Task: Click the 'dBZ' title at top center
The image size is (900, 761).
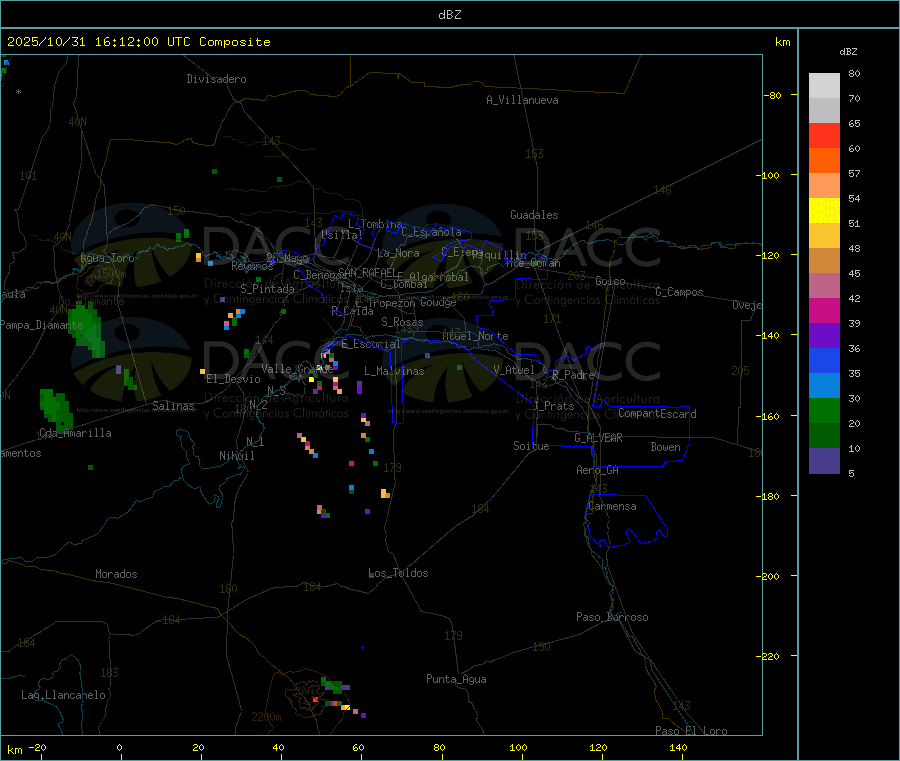Action: pos(449,14)
